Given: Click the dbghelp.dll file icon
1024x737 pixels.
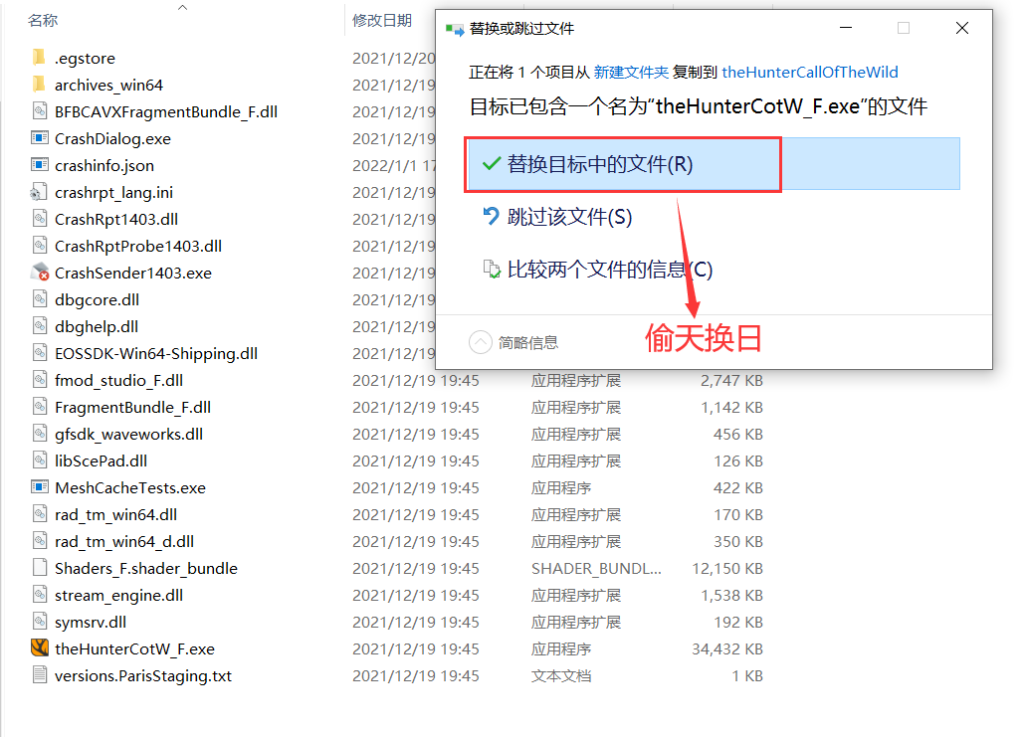Looking at the screenshot, I should point(39,326).
